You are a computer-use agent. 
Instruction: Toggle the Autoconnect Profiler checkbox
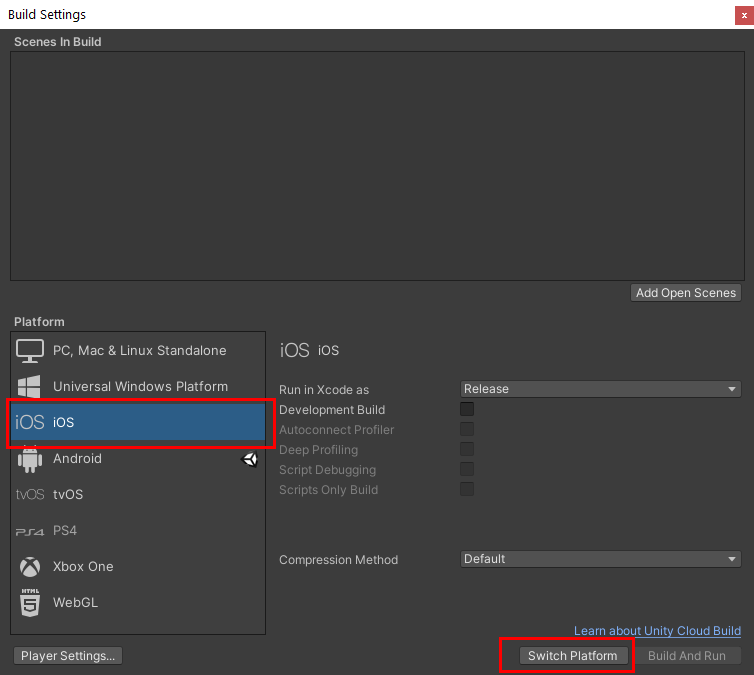point(467,429)
